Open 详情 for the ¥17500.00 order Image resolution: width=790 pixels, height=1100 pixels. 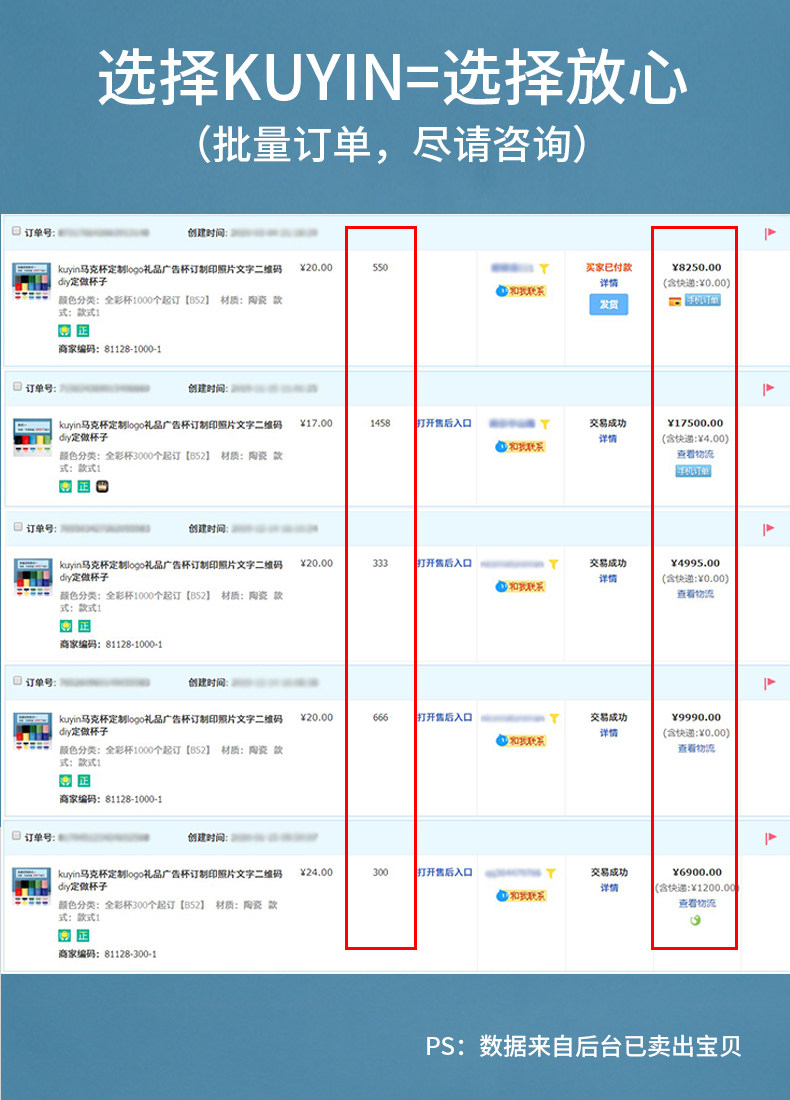click(x=608, y=438)
